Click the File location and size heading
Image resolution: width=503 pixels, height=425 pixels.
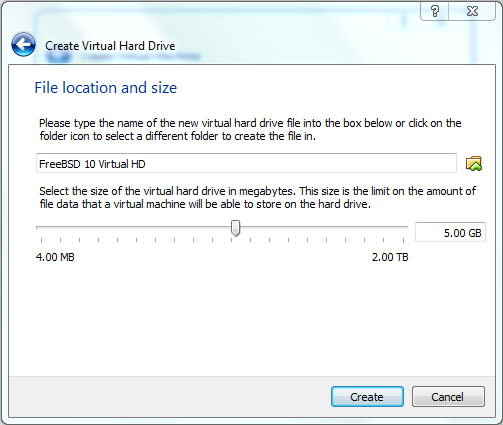click(106, 88)
